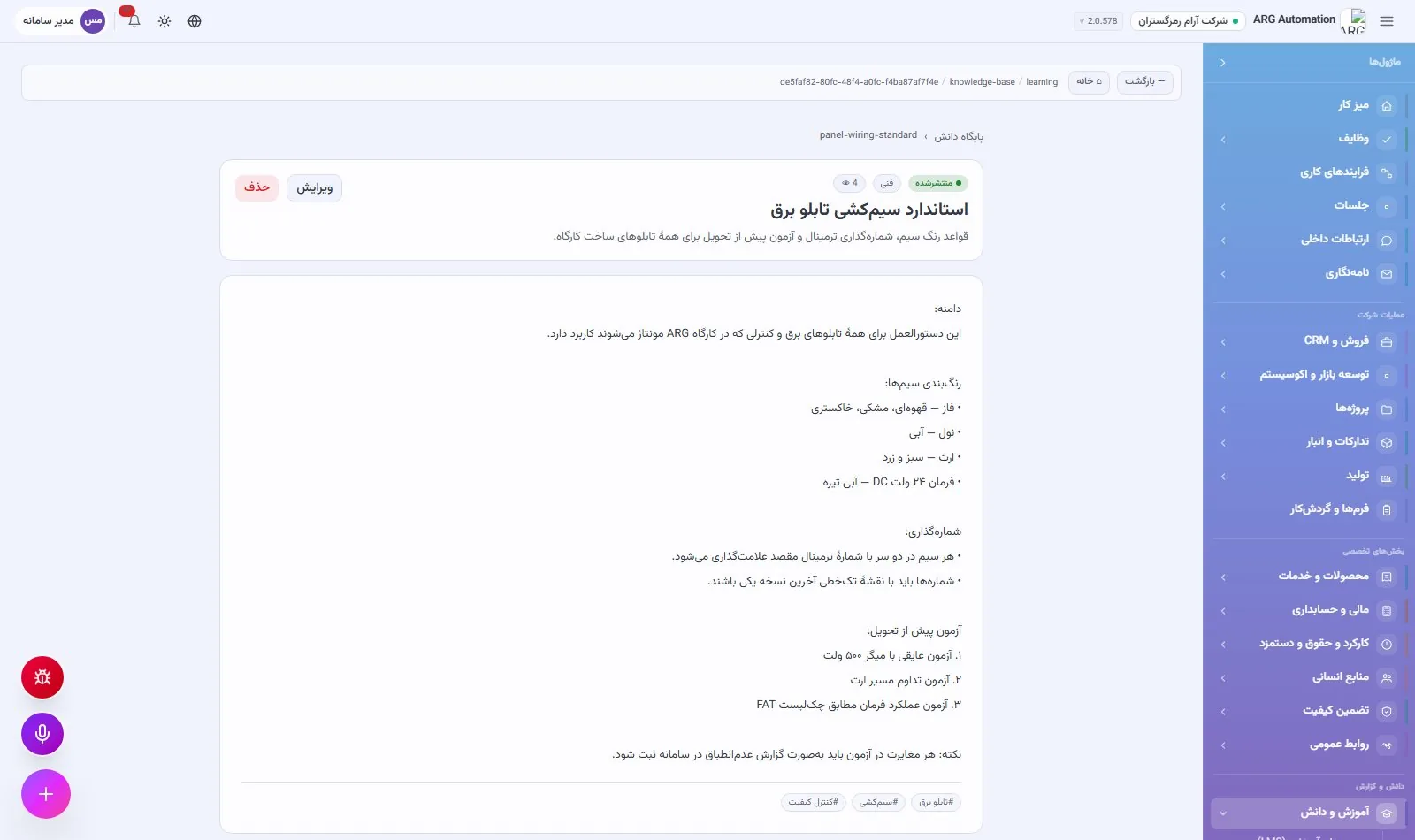Click the پایگاه دانش breadcrumb link
The width and height of the screenshot is (1415, 840).
959,136
